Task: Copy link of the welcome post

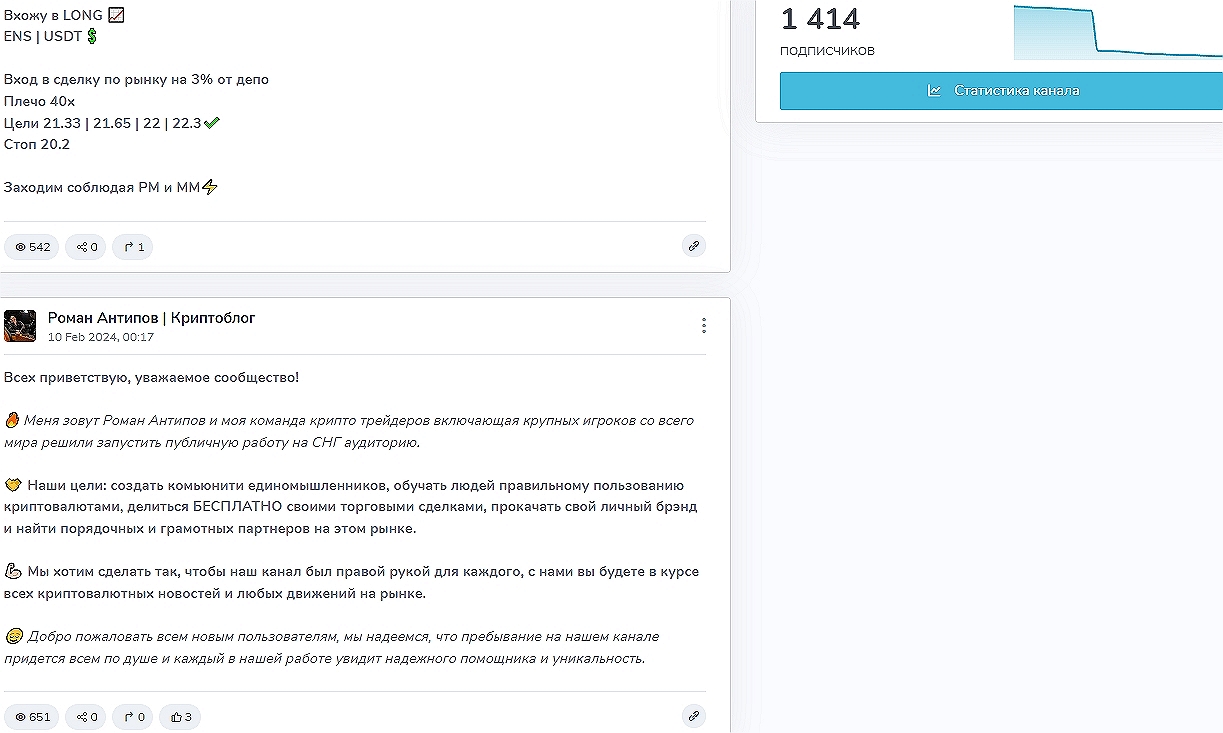Action: coord(693,715)
